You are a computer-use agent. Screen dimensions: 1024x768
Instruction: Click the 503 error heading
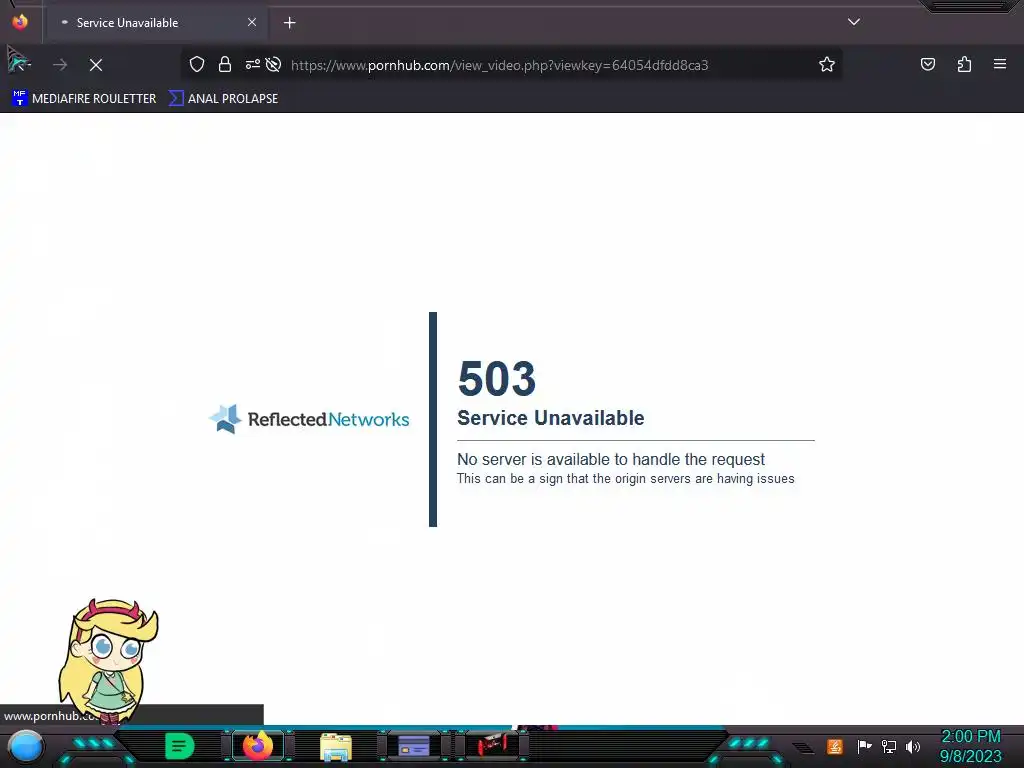coord(497,378)
